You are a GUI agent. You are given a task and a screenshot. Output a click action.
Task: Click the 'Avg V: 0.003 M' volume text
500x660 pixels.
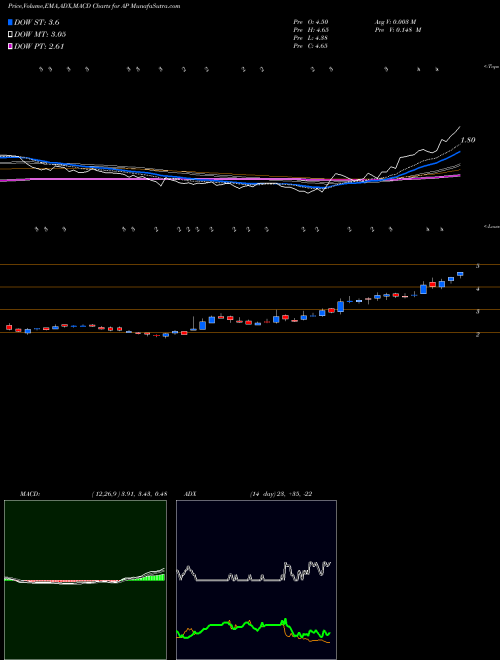395,21
